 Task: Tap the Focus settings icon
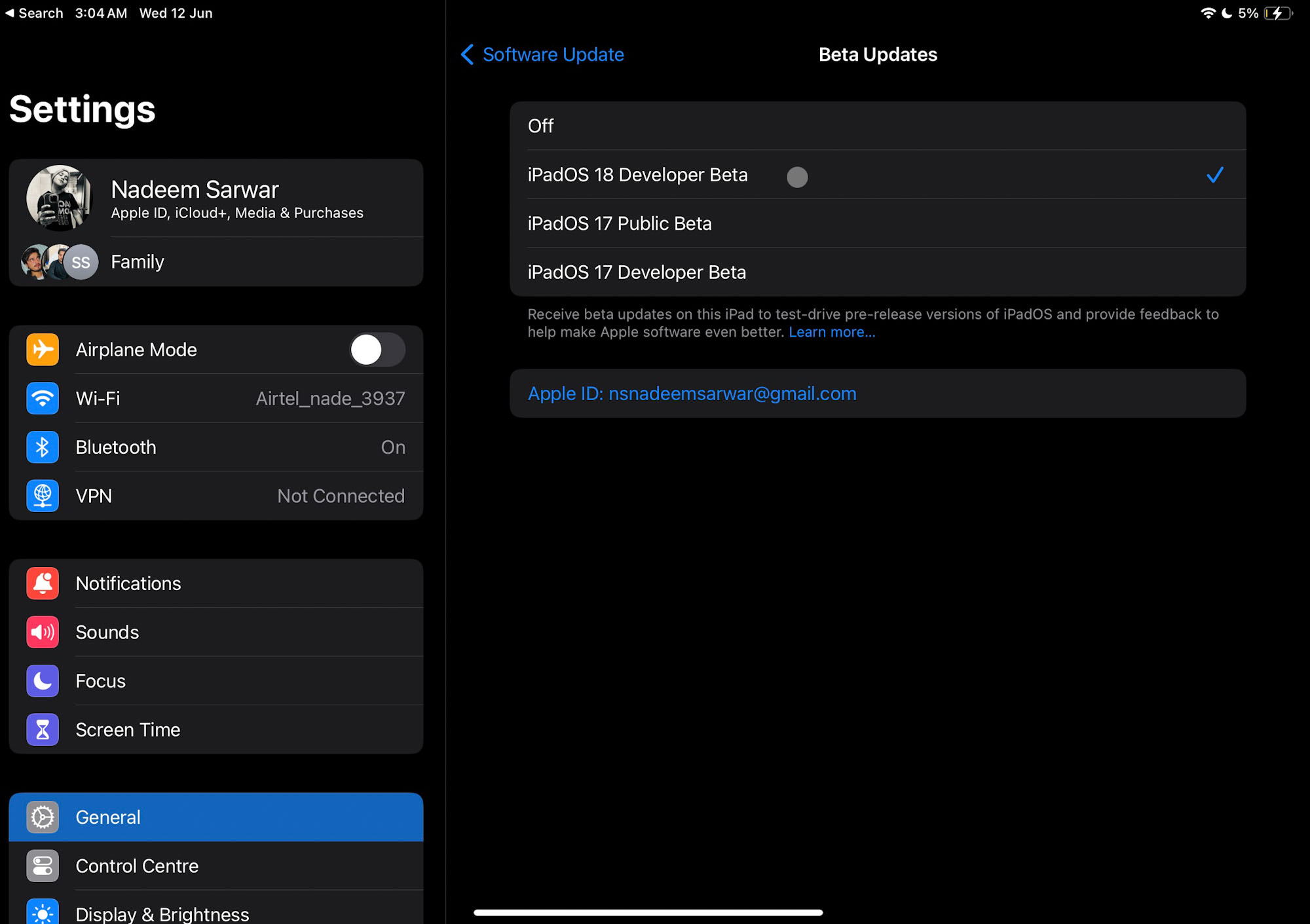(x=43, y=680)
